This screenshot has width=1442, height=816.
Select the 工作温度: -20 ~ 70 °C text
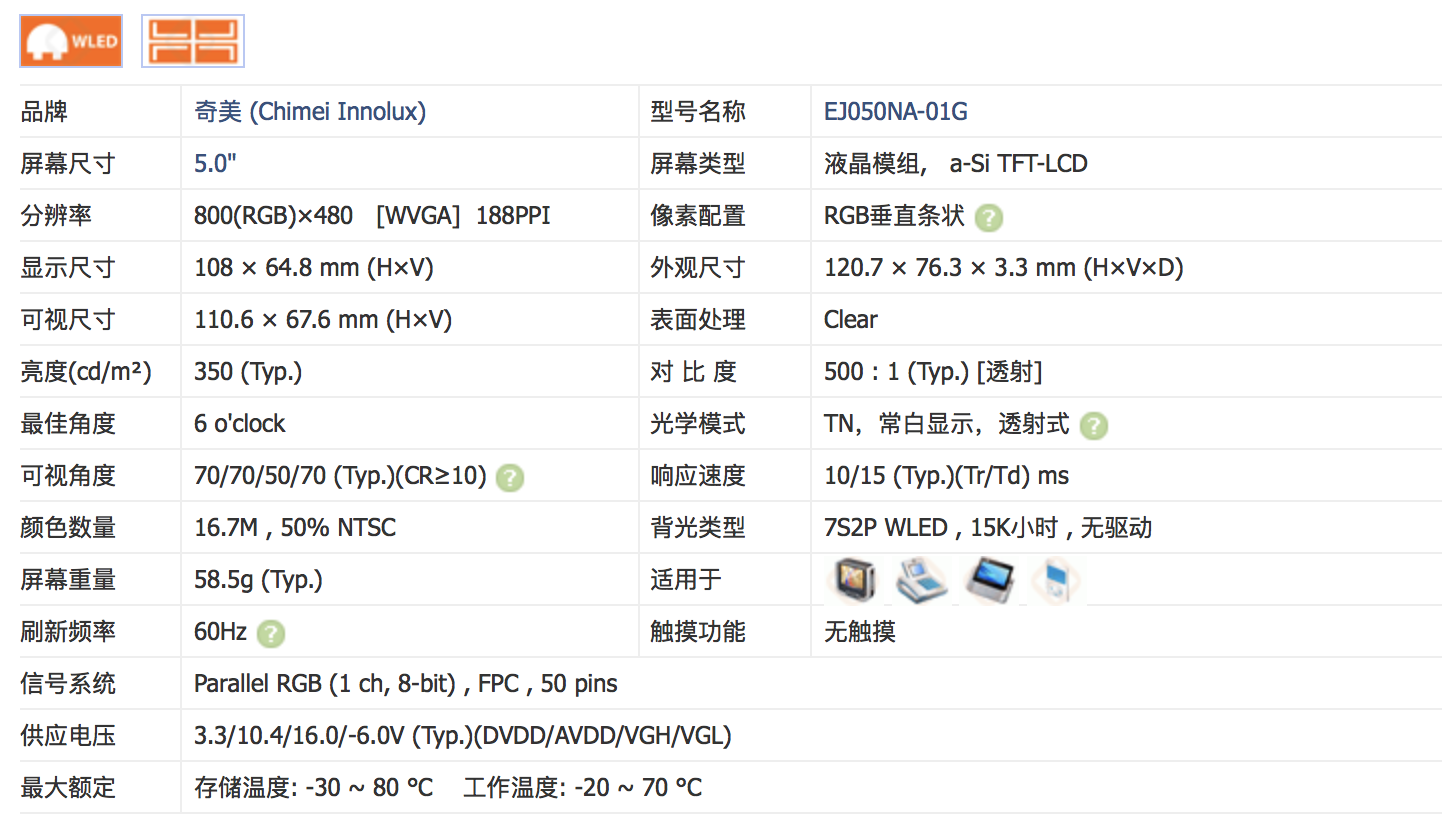tap(583, 787)
